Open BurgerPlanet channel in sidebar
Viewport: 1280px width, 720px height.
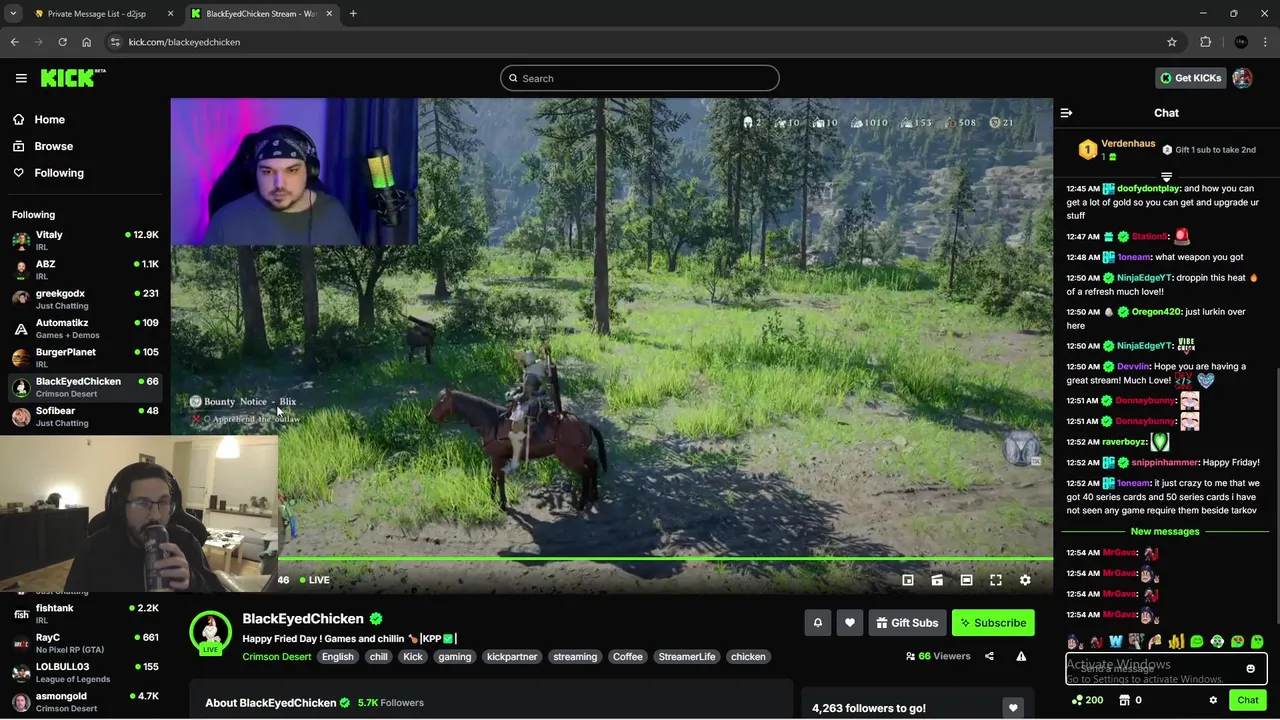85,357
